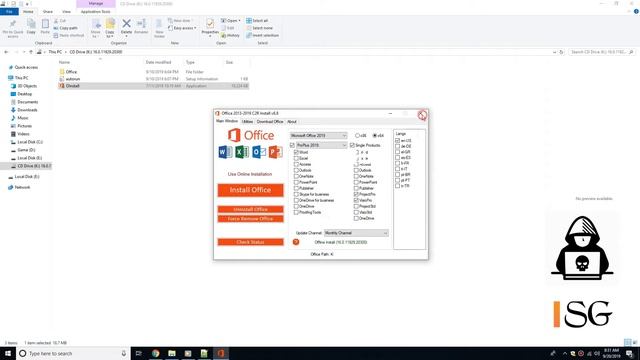Sort by the Date modified column header
Screen dimensions: 640x360
click(x=158, y=62)
